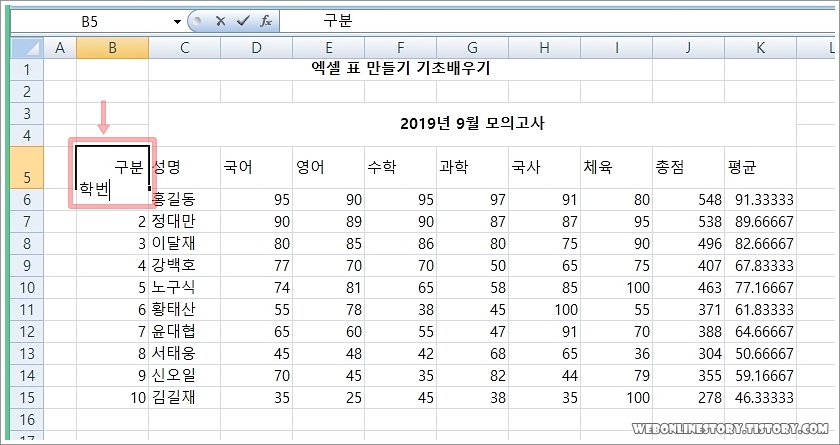The width and height of the screenshot is (840, 445).
Task: Select column C header
Action: 184,48
